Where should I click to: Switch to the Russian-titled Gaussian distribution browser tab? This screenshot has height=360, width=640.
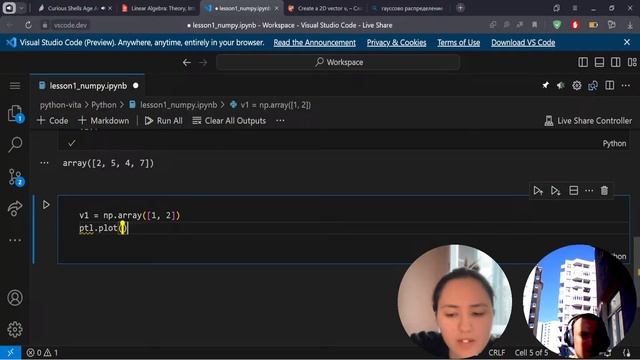coord(408,8)
